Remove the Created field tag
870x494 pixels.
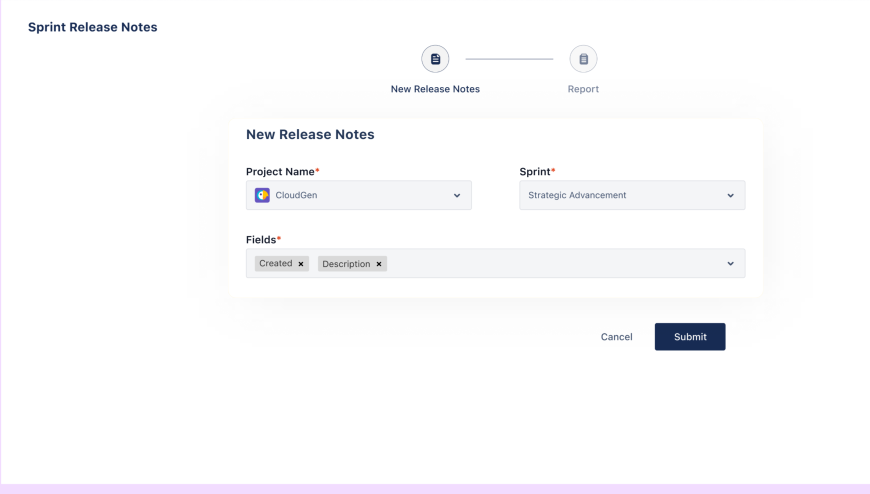(301, 264)
